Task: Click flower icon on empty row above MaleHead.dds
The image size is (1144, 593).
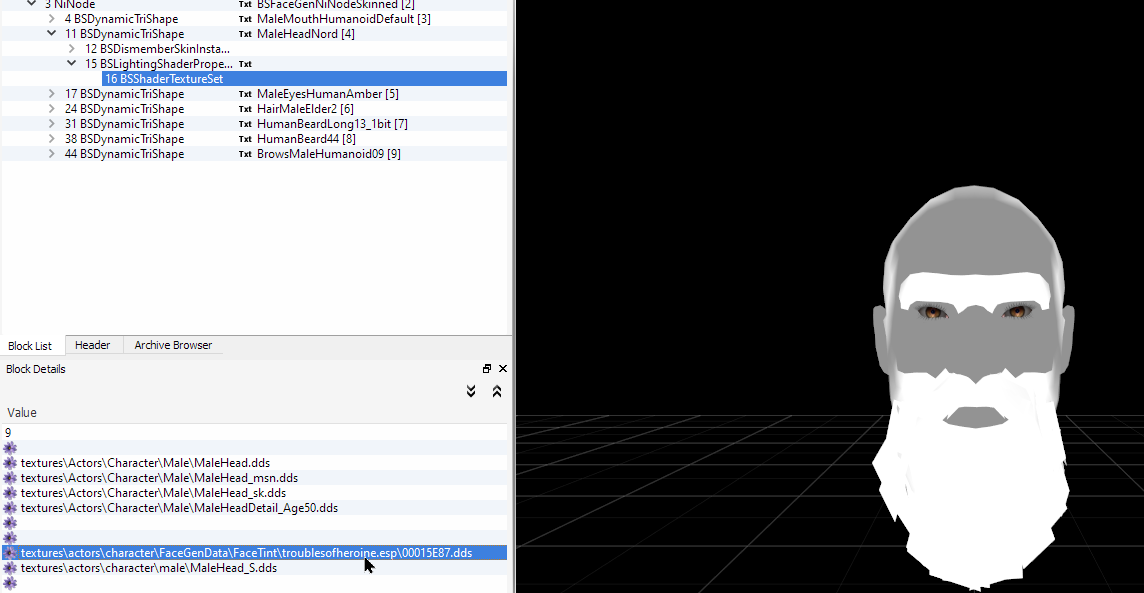Action: (x=10, y=448)
